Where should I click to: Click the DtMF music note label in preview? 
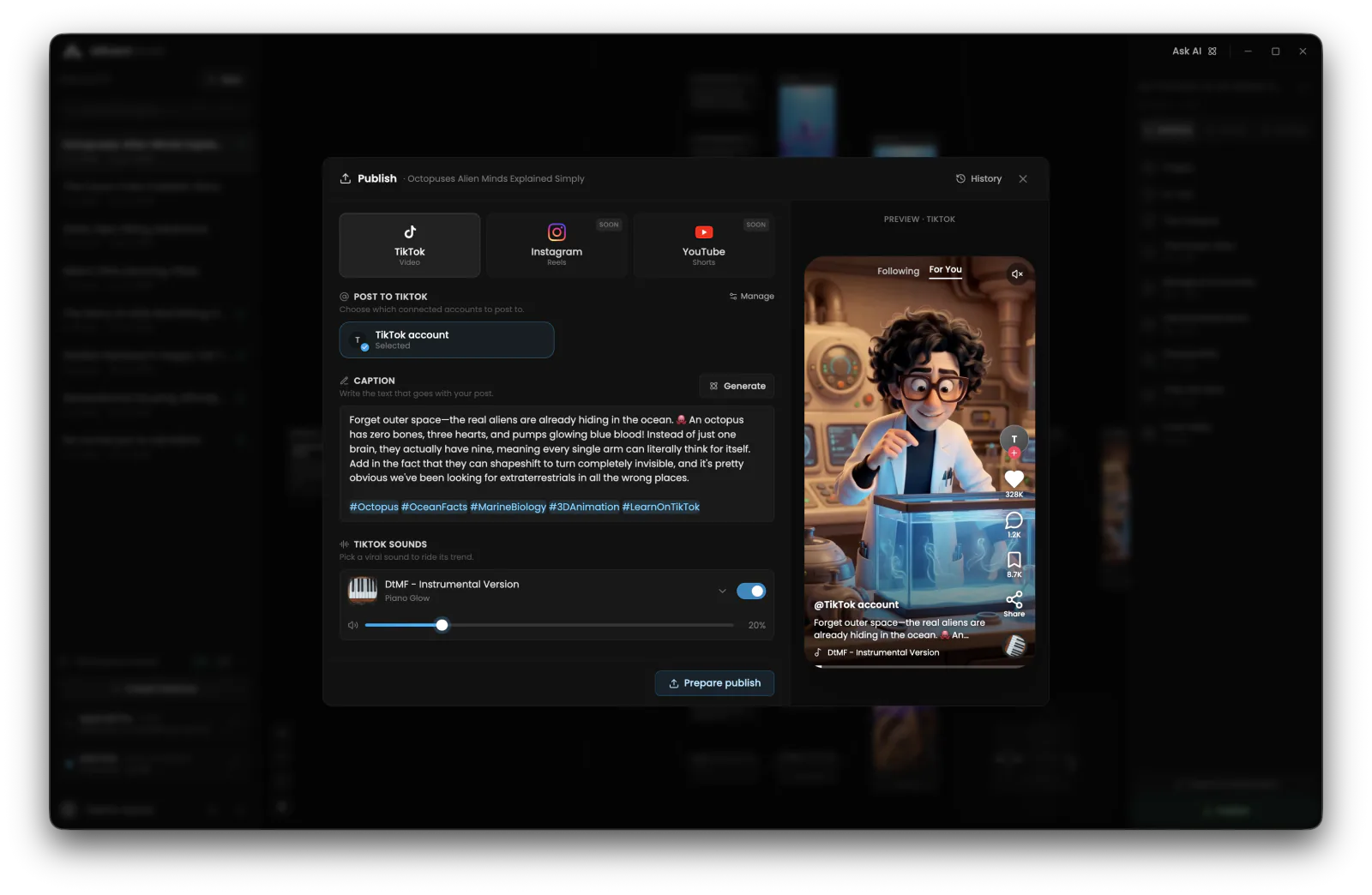tap(876, 653)
